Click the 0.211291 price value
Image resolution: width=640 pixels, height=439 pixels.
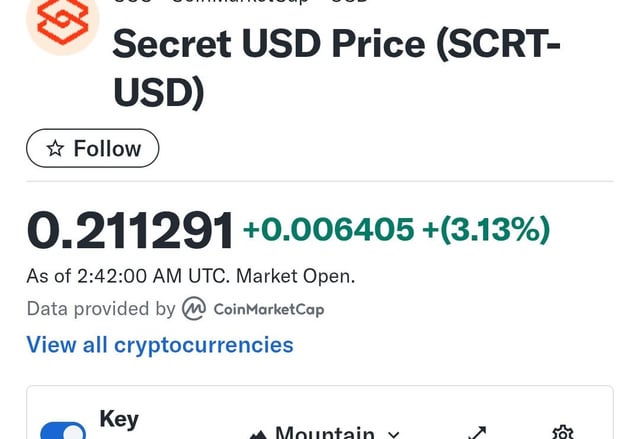click(x=130, y=231)
